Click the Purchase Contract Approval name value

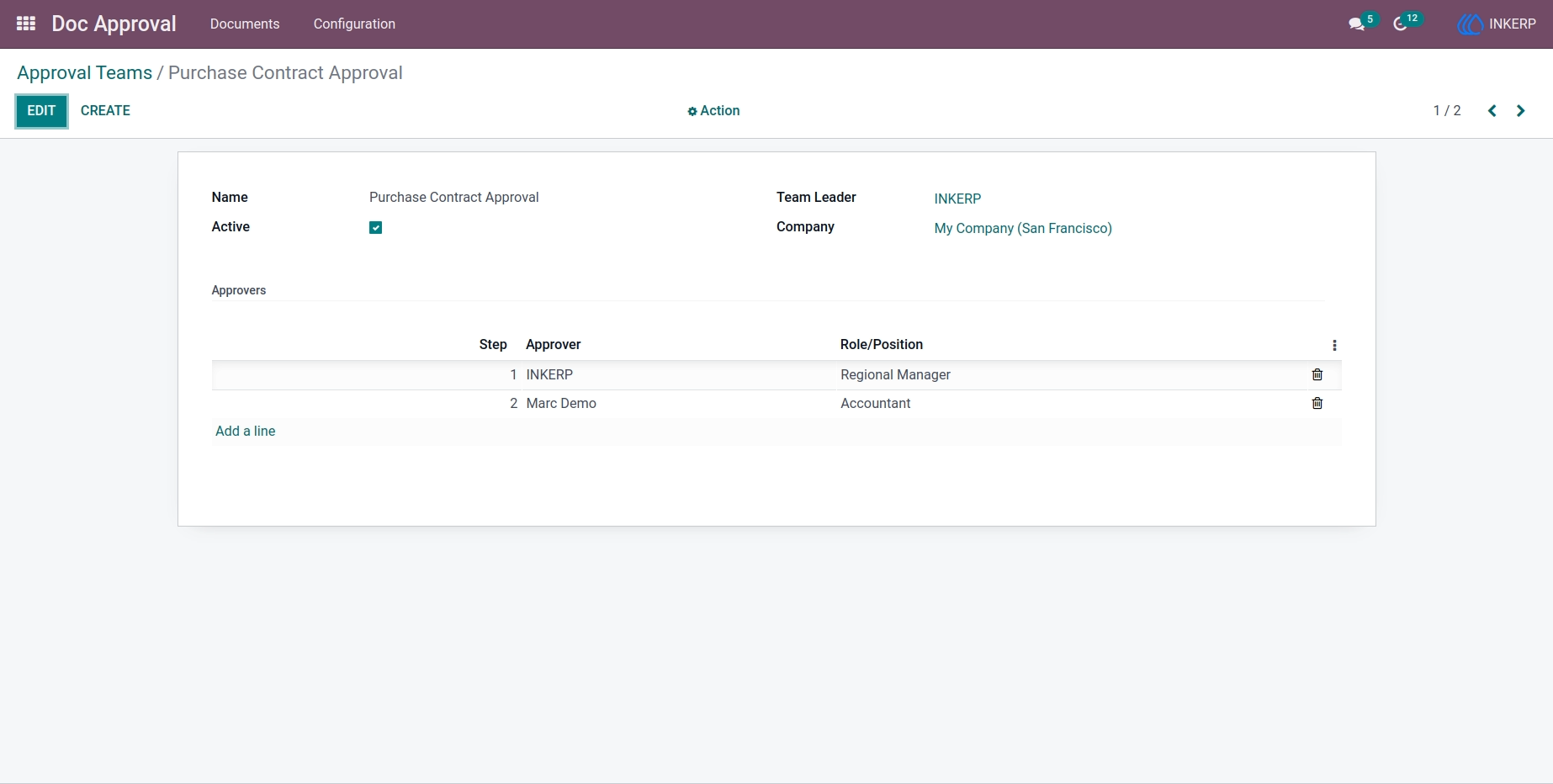pos(454,198)
